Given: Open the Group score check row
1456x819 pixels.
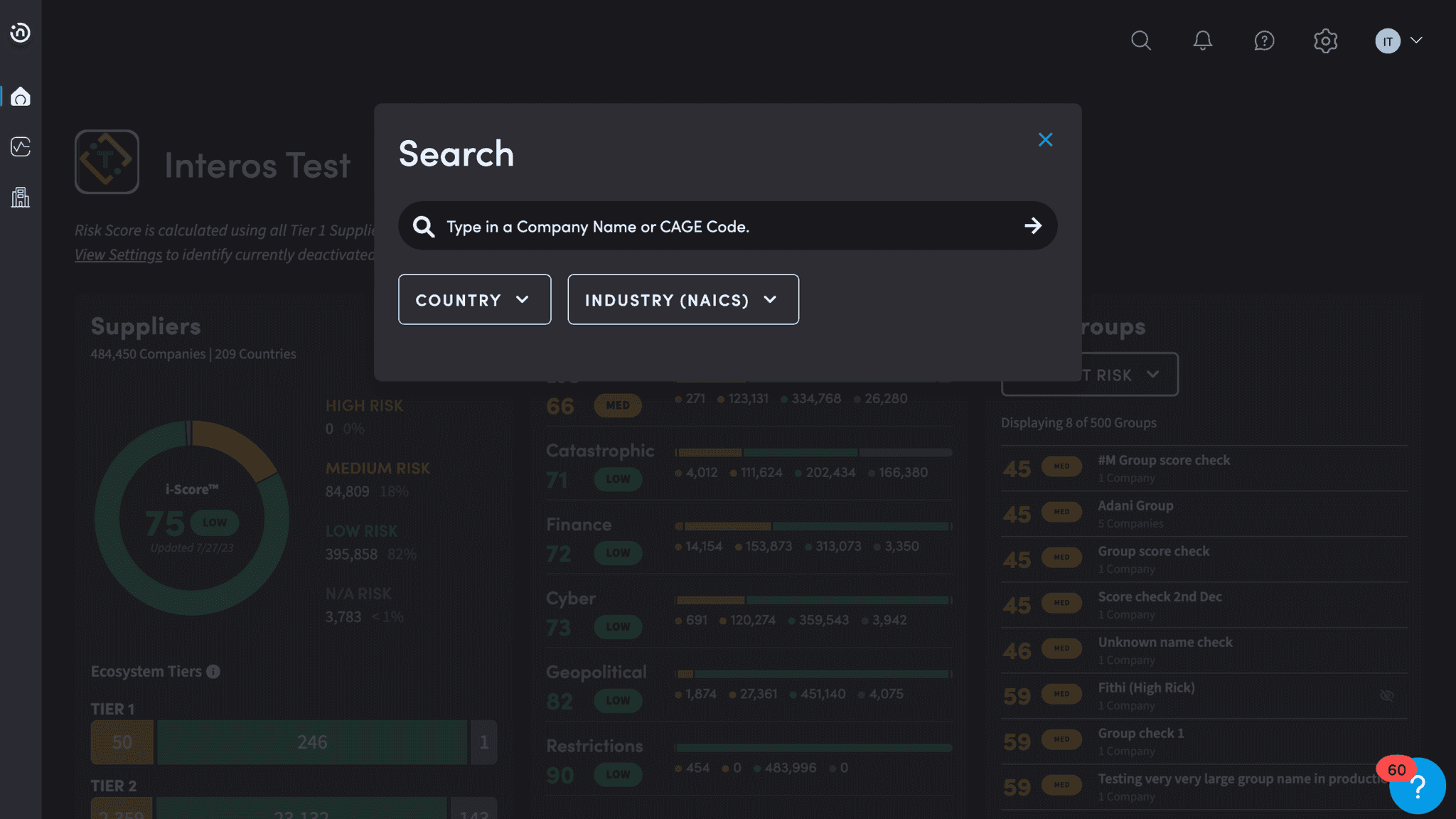Looking at the screenshot, I should click(x=1204, y=559).
